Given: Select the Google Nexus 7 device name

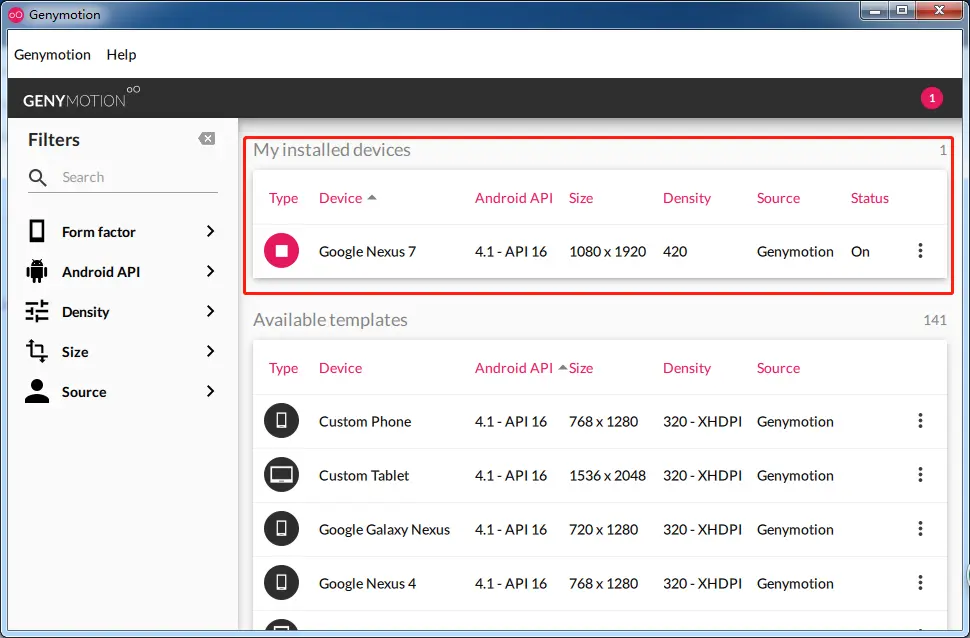Looking at the screenshot, I should 367,252.
